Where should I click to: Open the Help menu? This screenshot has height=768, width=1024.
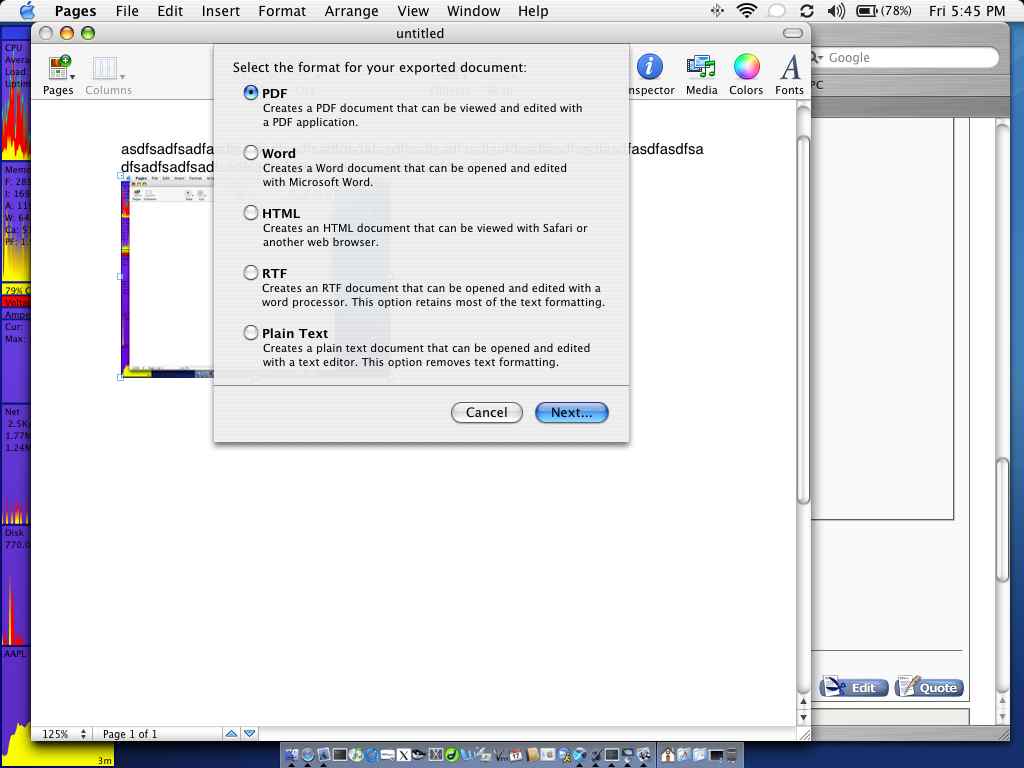pyautogui.click(x=533, y=11)
